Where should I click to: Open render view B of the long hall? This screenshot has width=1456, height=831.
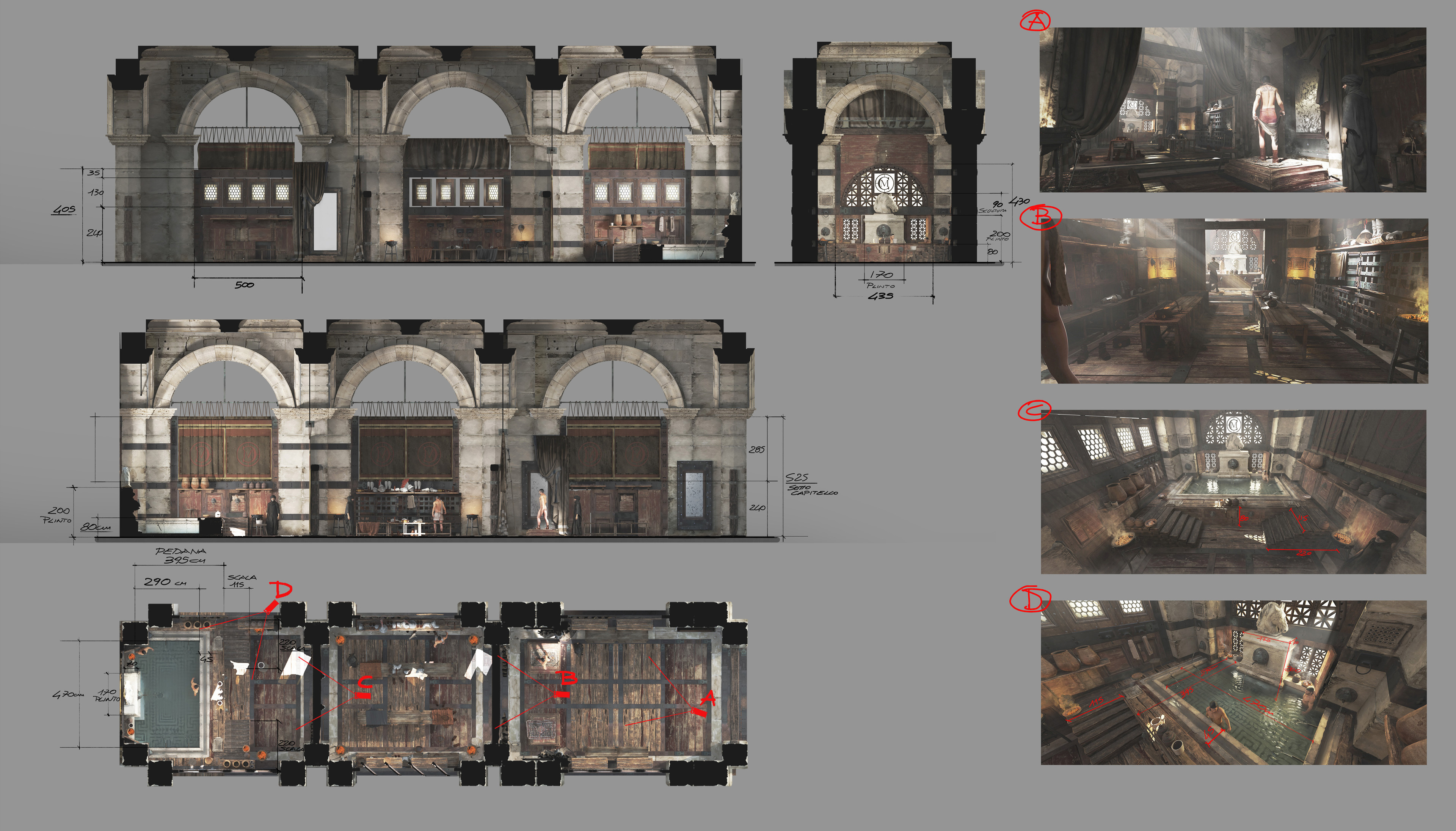1234,301
